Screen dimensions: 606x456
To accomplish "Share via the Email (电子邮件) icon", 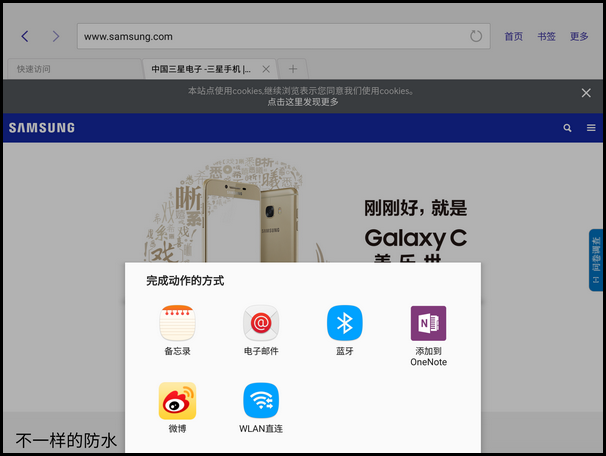I will [x=261, y=323].
